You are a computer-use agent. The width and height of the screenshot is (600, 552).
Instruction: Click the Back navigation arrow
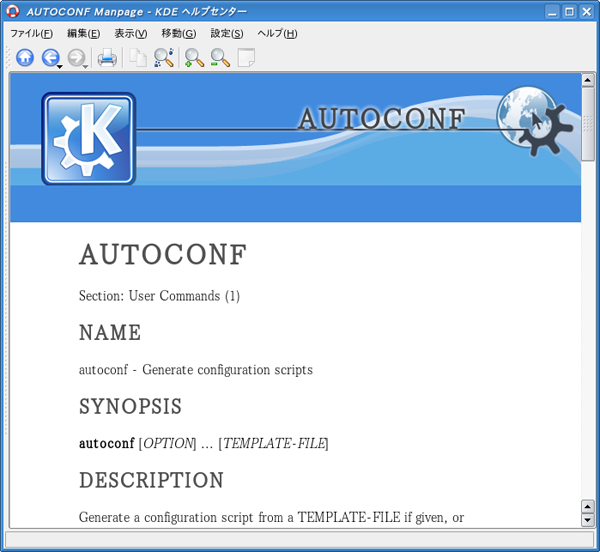[x=50, y=58]
